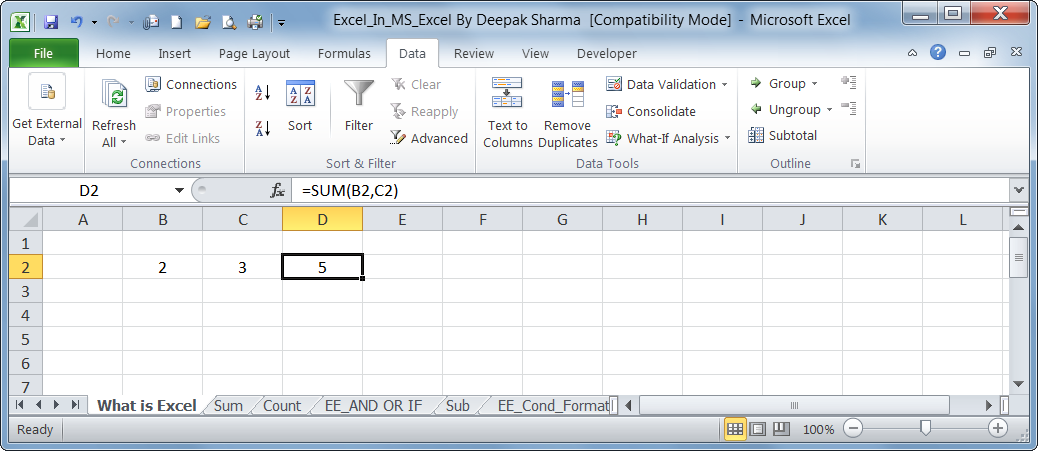The height and width of the screenshot is (451, 1038).
Task: Click the Connections button
Action: point(191,84)
